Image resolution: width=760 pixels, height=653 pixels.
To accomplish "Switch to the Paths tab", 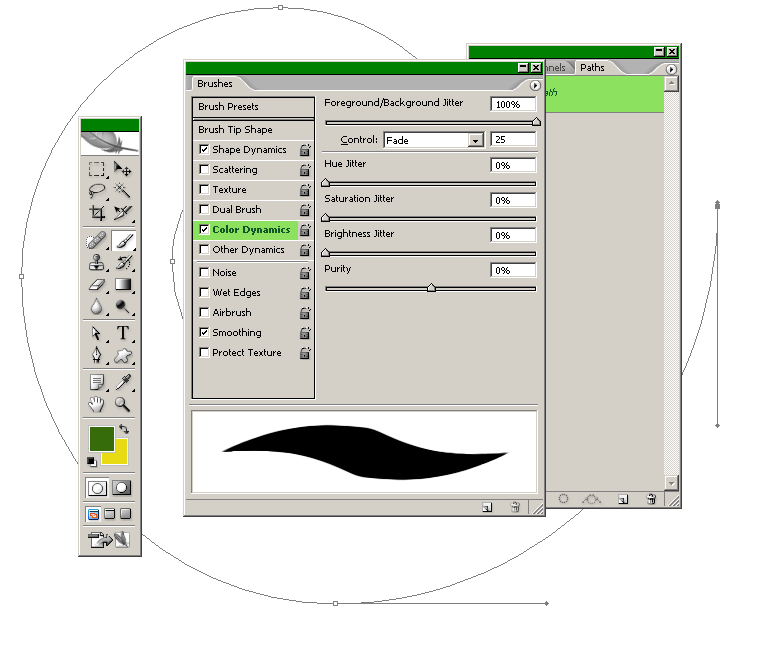I will click(x=592, y=67).
